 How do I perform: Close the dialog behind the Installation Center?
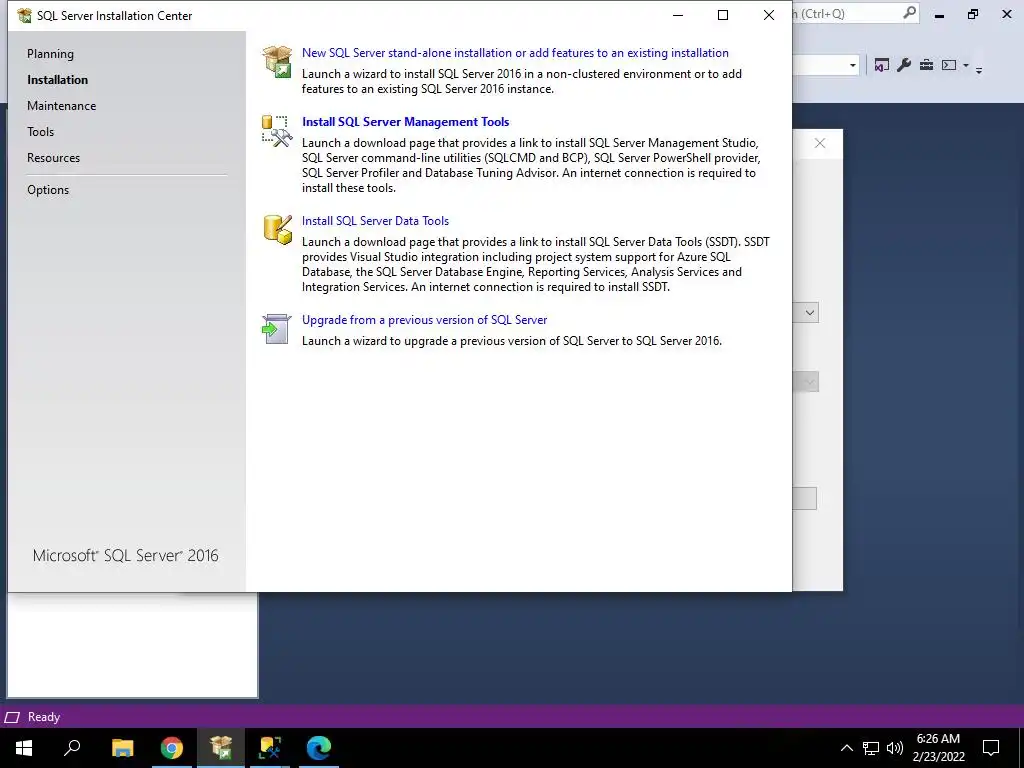(820, 143)
